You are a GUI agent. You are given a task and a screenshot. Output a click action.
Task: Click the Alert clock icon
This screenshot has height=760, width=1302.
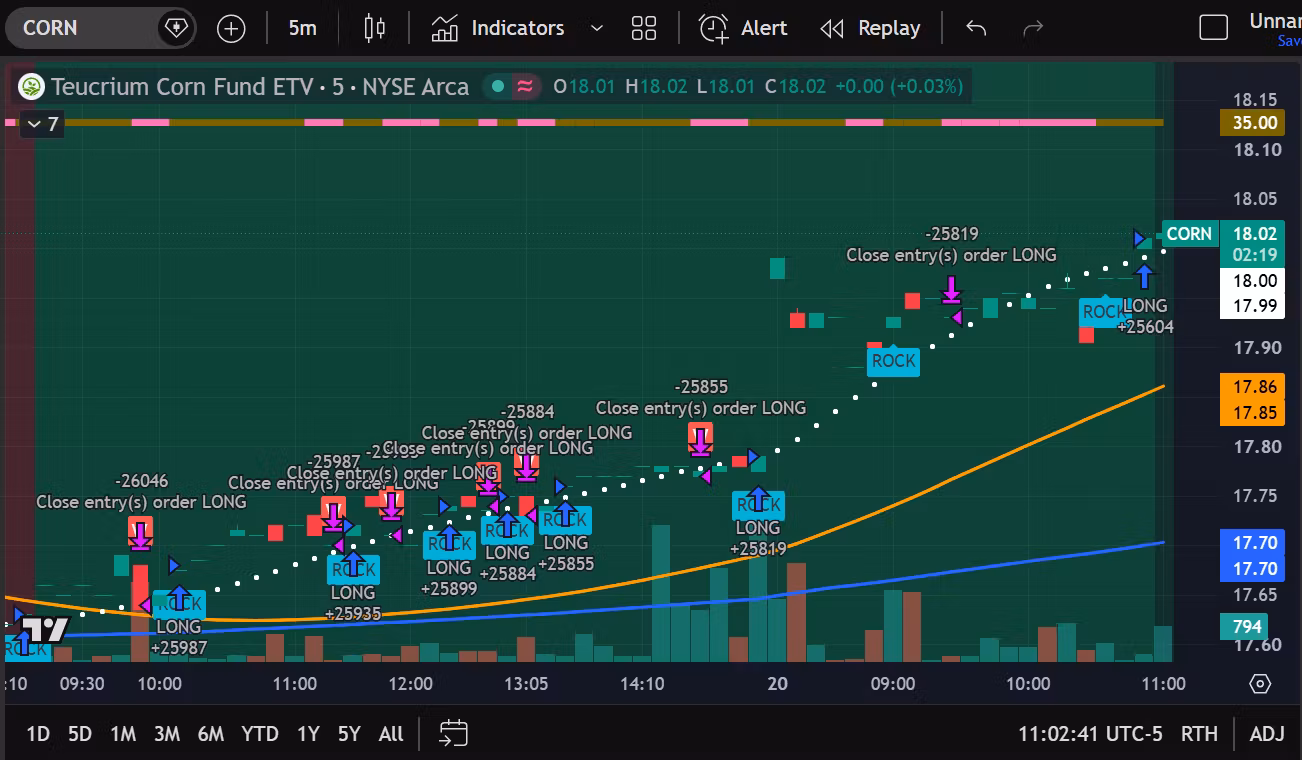(x=713, y=28)
